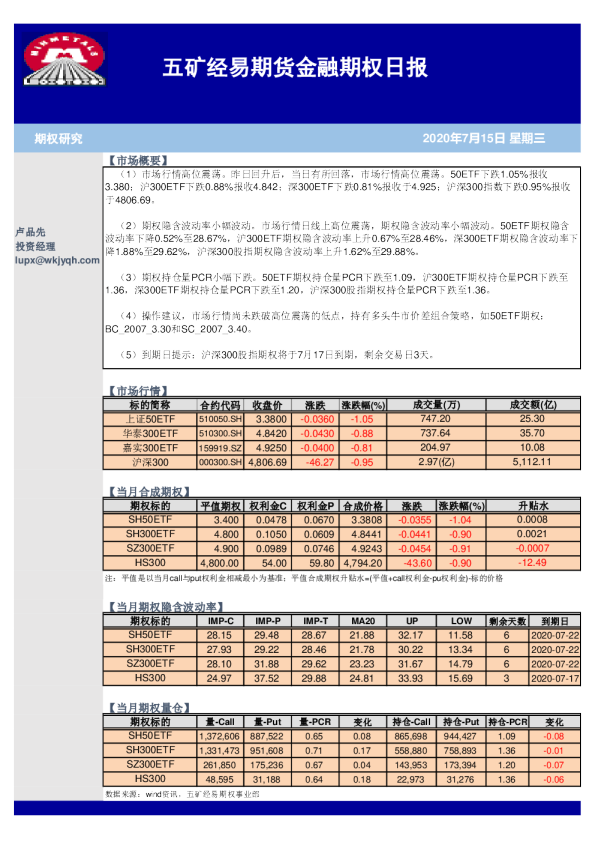Click synthetic price 3.3808
The image size is (595, 842).
tap(367, 520)
